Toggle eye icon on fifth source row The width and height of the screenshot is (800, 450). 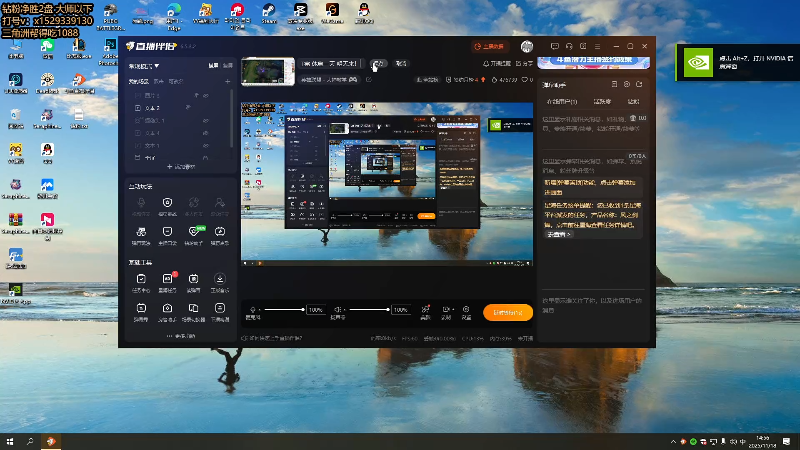coord(206,145)
